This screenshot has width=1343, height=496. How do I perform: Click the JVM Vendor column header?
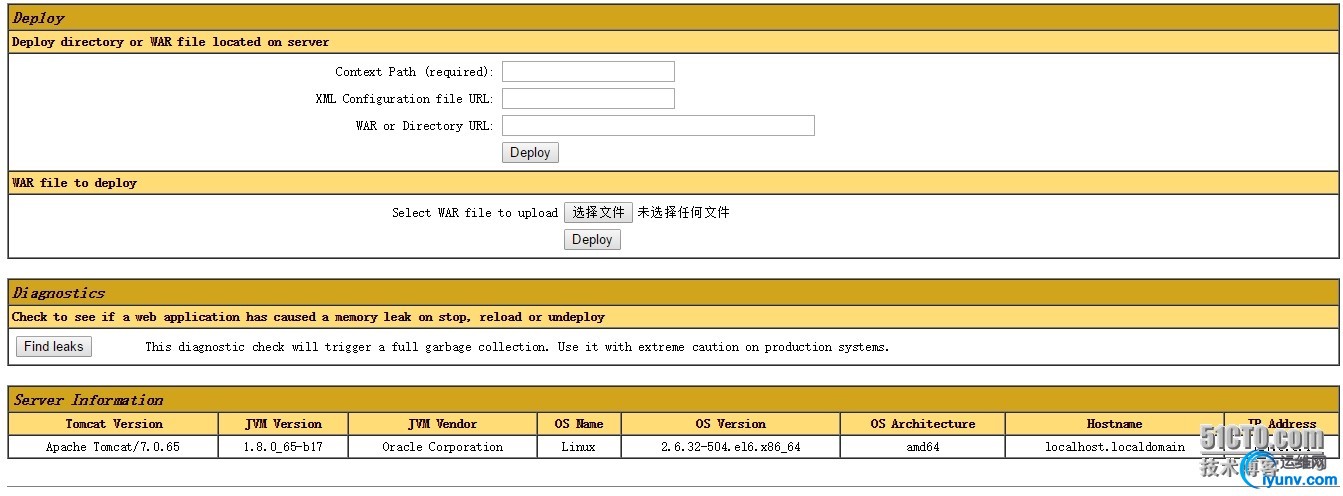[443, 424]
